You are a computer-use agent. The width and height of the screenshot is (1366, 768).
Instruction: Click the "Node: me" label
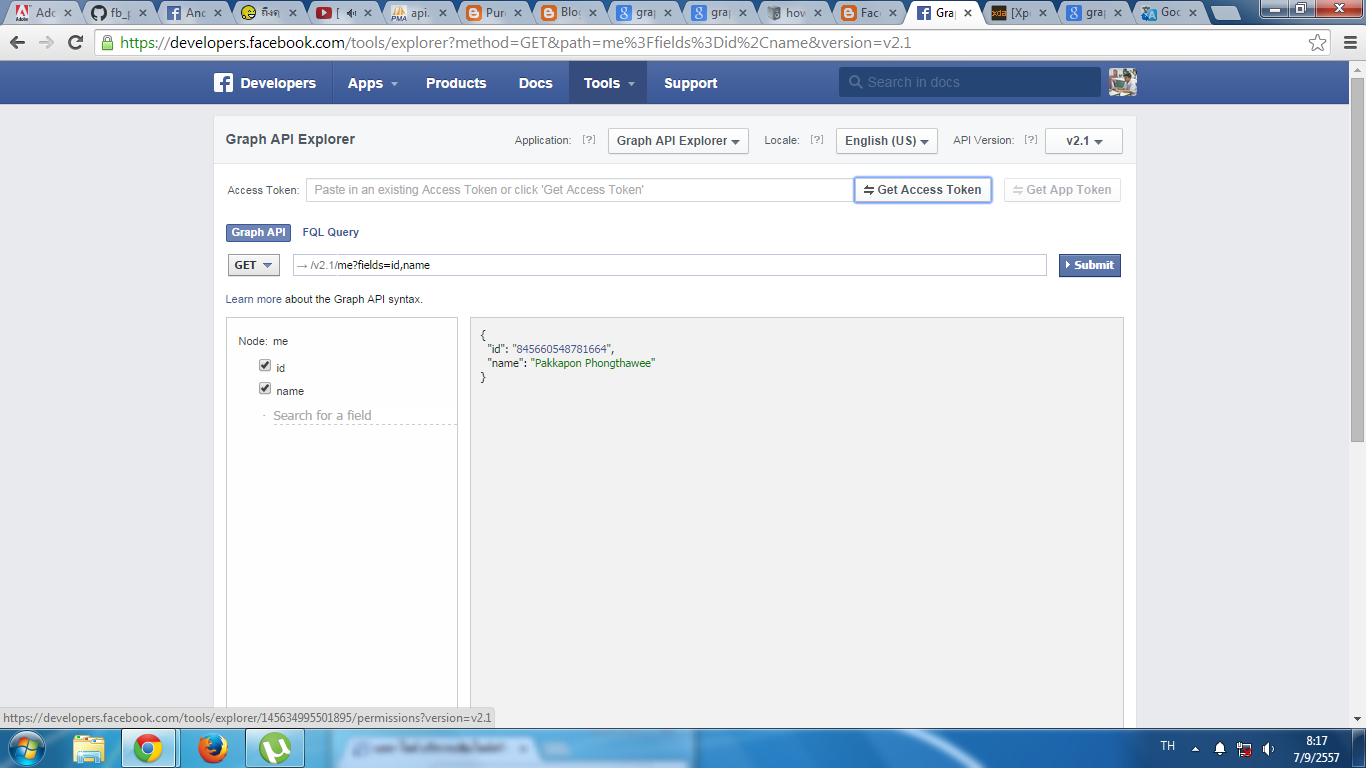pyautogui.click(x=263, y=341)
